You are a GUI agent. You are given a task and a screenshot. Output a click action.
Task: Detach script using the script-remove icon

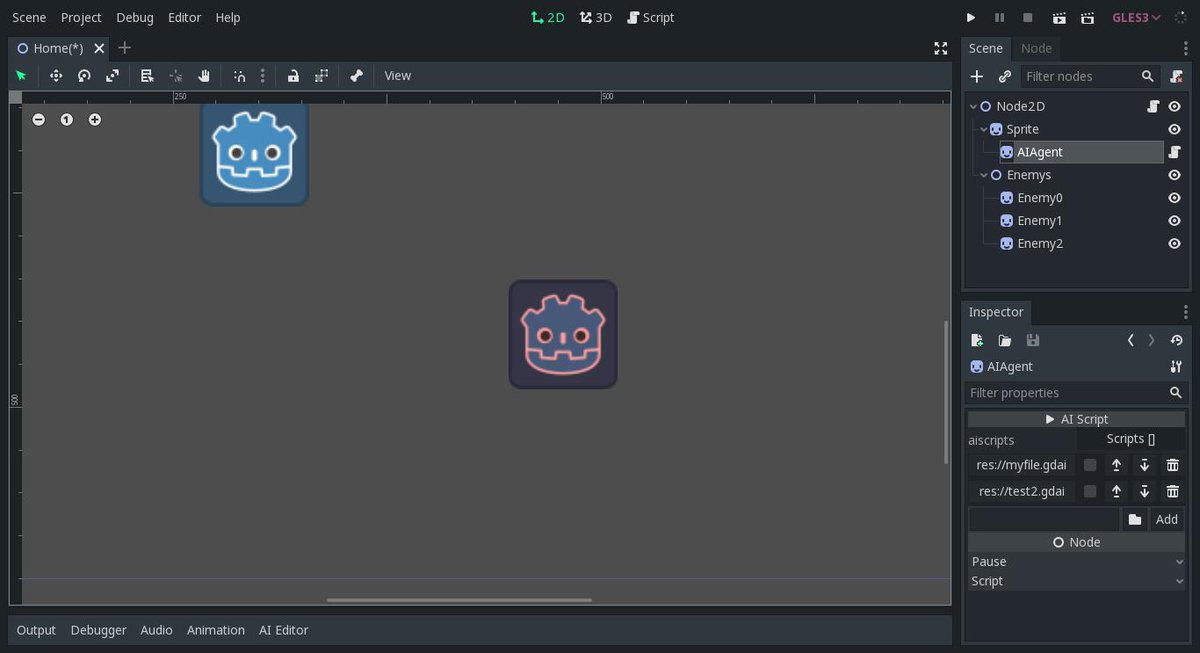tap(1176, 76)
